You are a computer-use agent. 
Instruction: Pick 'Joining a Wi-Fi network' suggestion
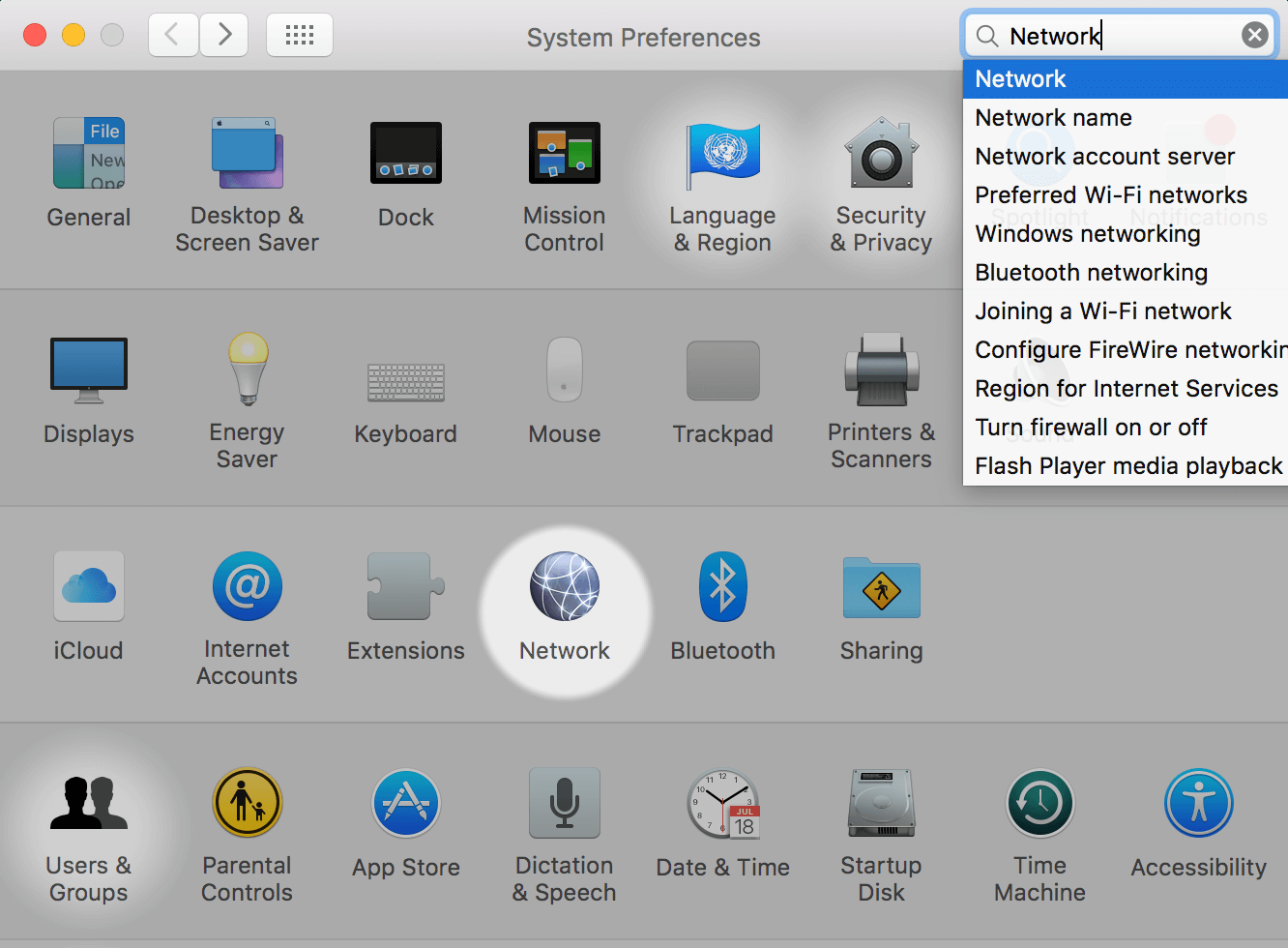pyautogui.click(x=1126, y=311)
